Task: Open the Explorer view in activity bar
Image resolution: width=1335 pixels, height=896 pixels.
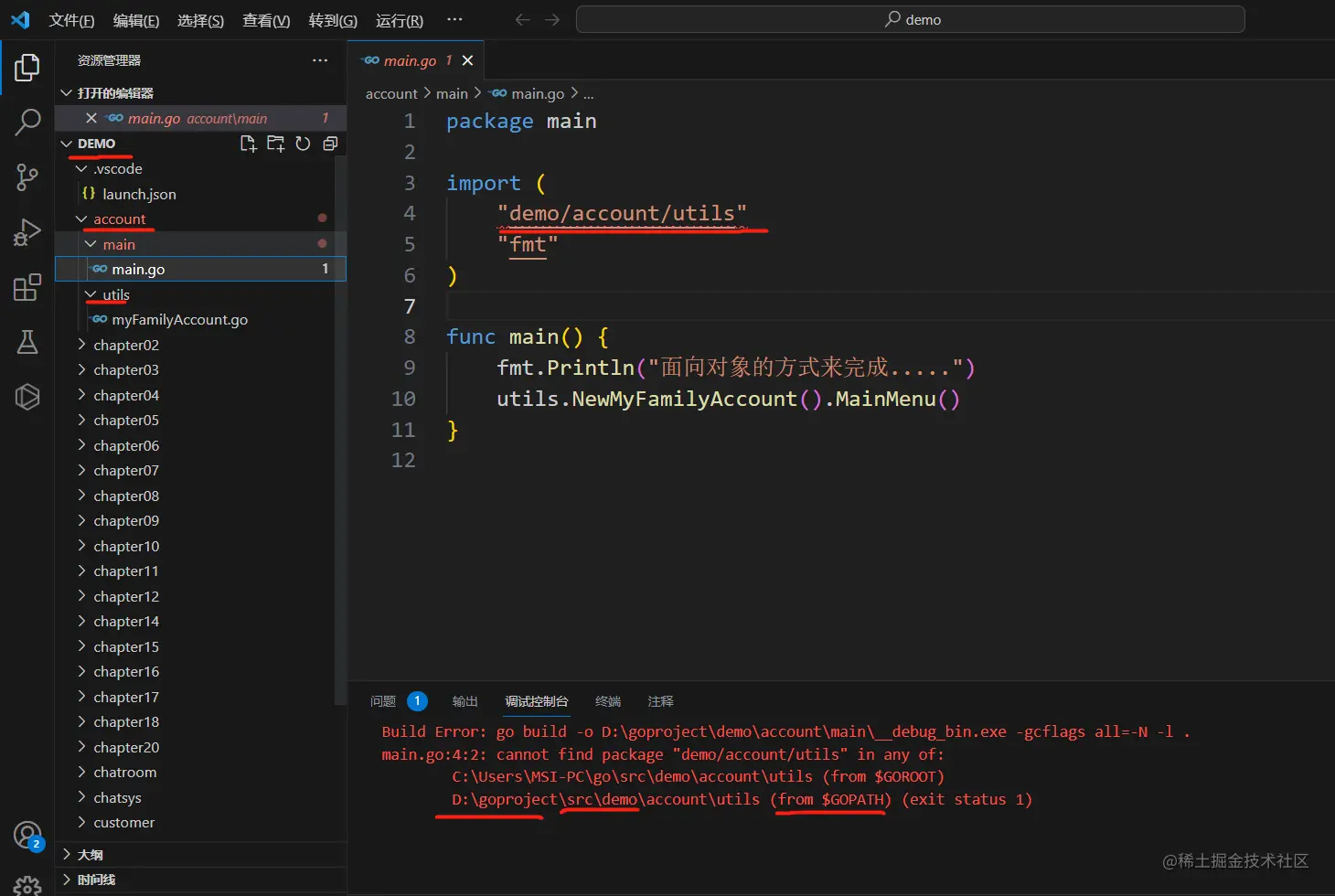Action: coord(27,67)
